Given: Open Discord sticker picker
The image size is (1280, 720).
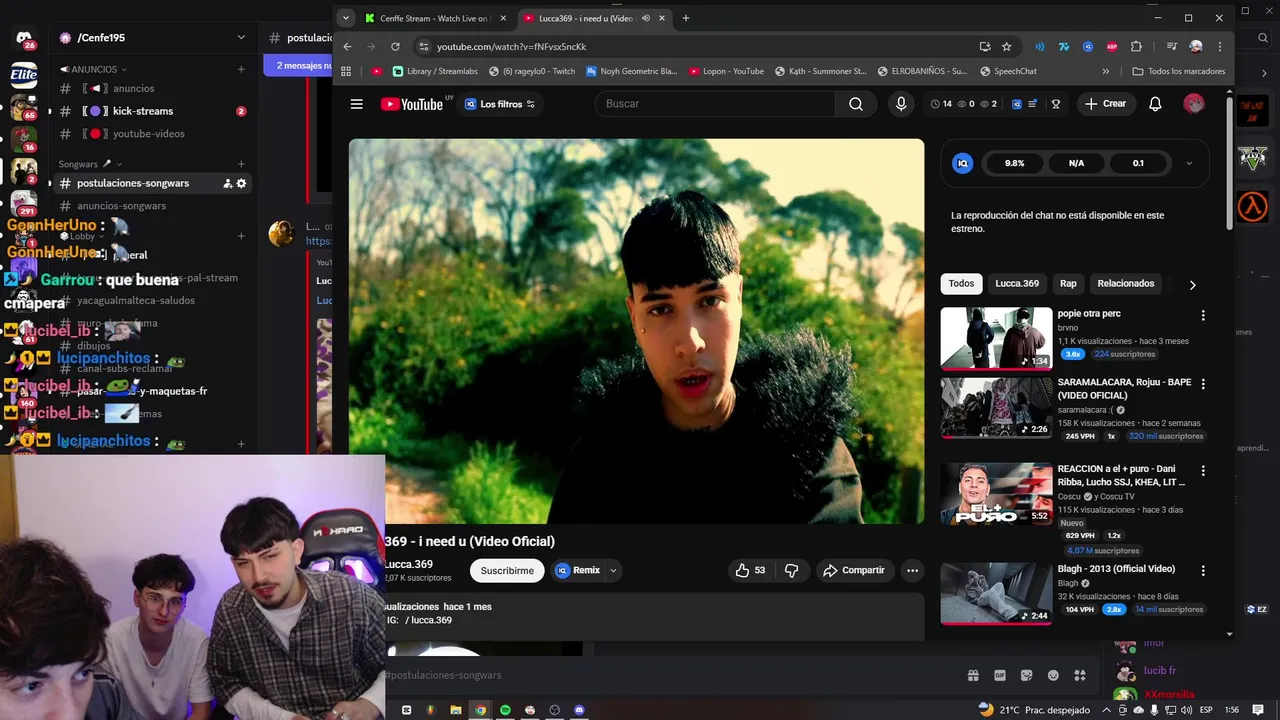Looking at the screenshot, I should coord(1026,675).
